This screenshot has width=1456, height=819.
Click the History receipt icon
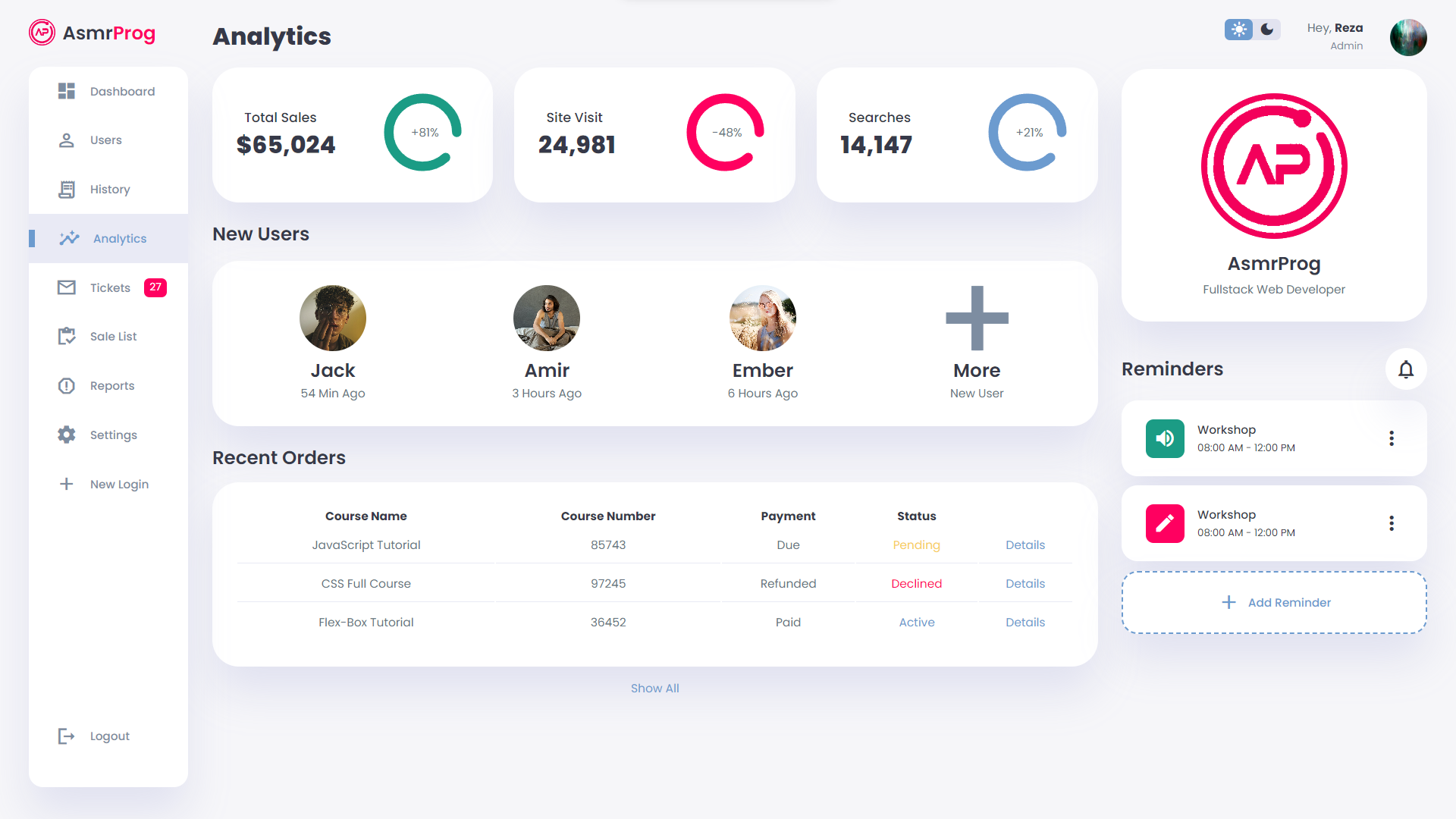[x=67, y=190]
